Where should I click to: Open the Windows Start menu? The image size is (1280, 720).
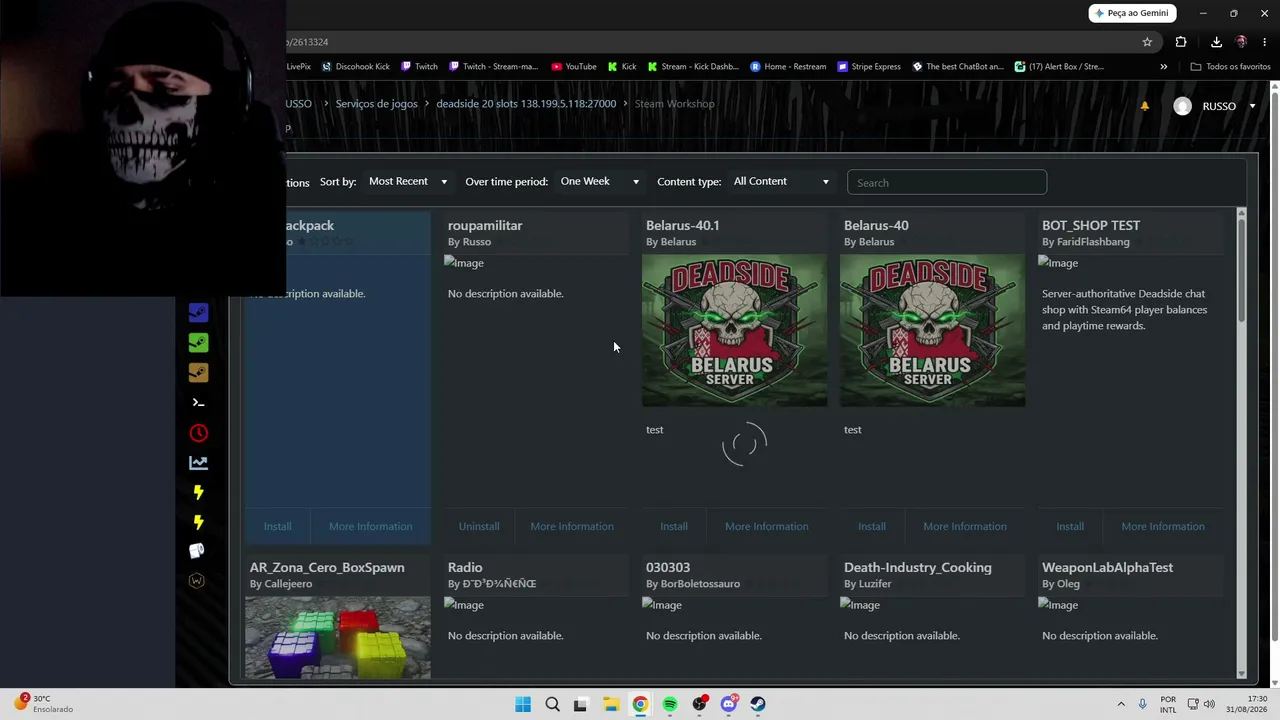(x=523, y=704)
